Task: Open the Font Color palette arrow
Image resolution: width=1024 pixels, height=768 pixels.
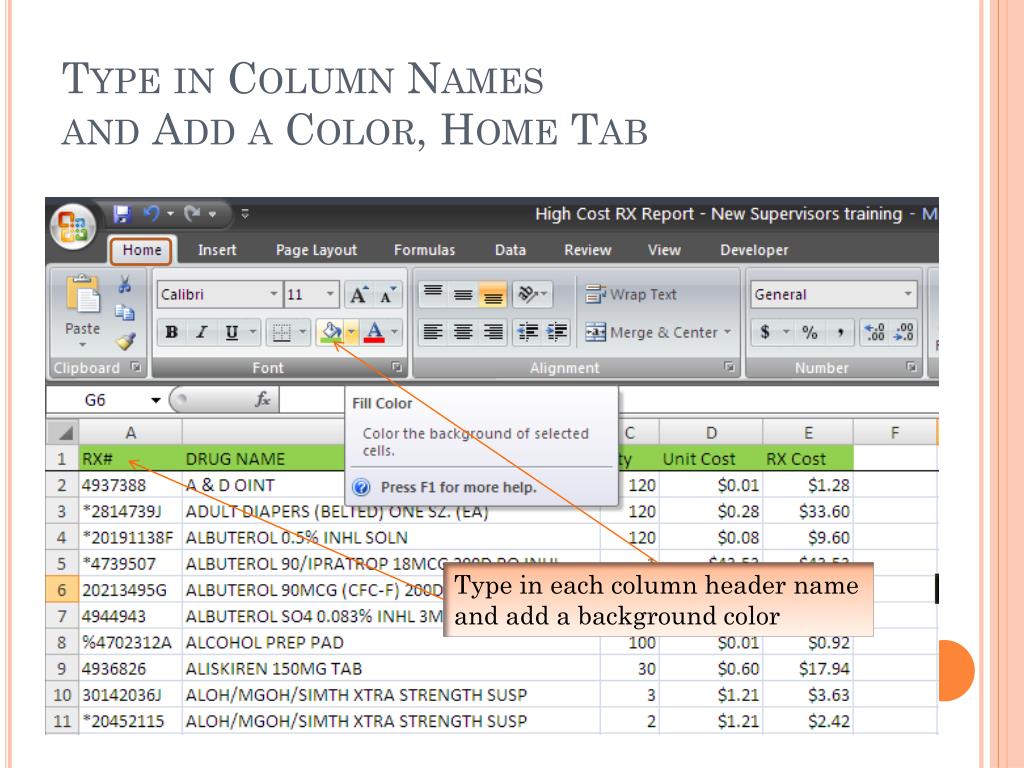Action: point(394,332)
